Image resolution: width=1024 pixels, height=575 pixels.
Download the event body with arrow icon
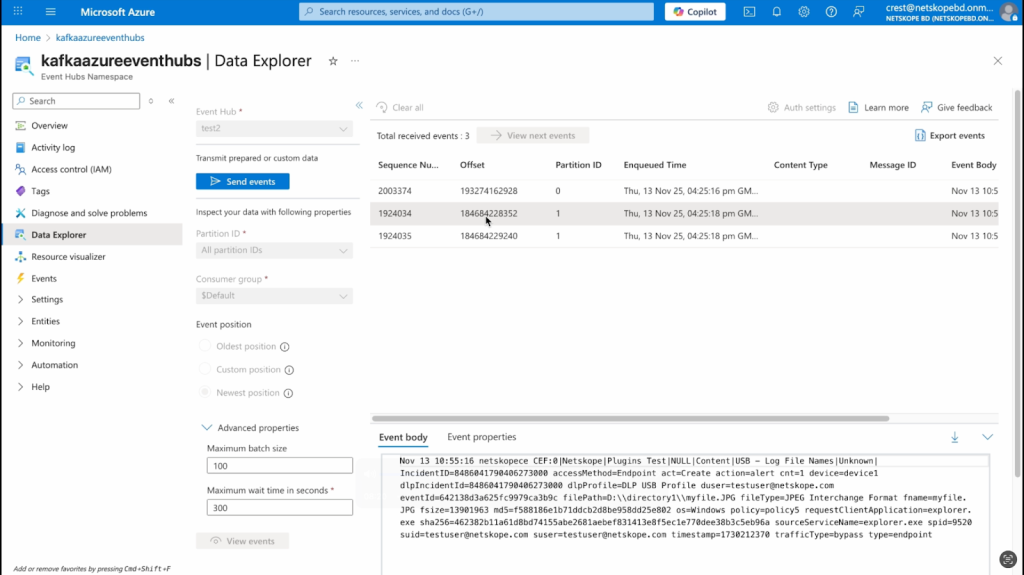tap(955, 437)
